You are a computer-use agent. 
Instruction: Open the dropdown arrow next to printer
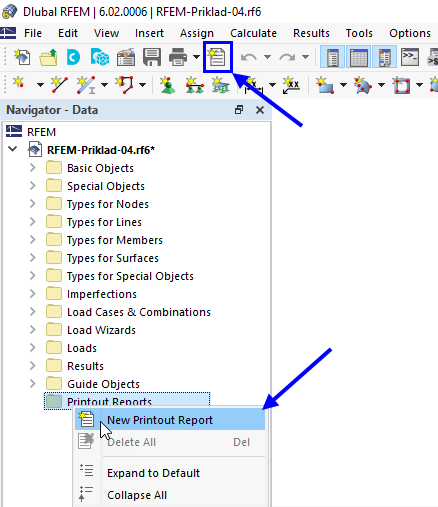(x=196, y=57)
